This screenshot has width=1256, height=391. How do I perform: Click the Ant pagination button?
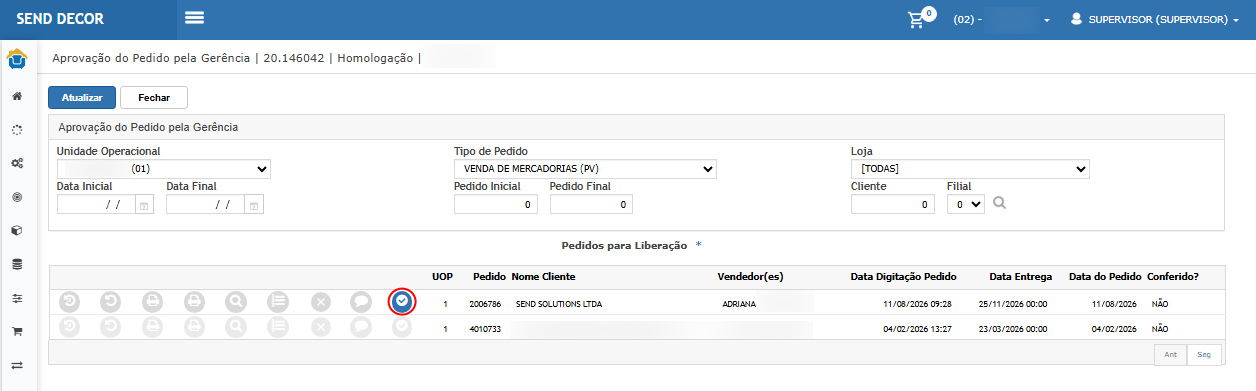click(1169, 354)
